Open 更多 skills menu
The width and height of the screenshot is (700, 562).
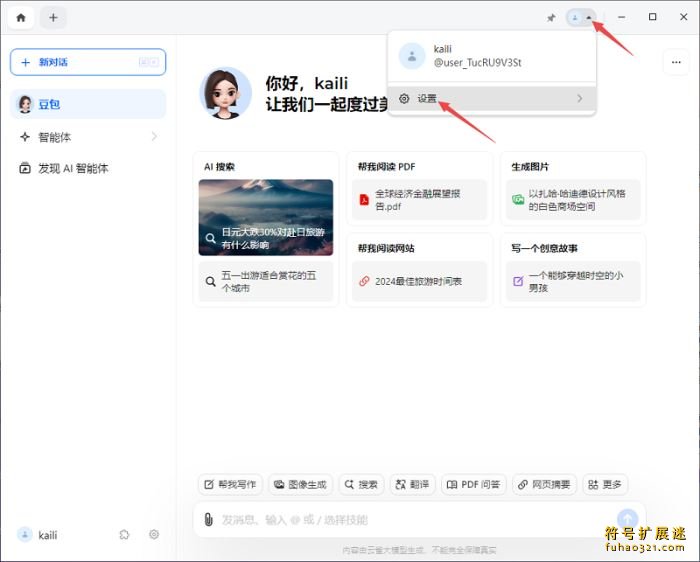(x=605, y=484)
